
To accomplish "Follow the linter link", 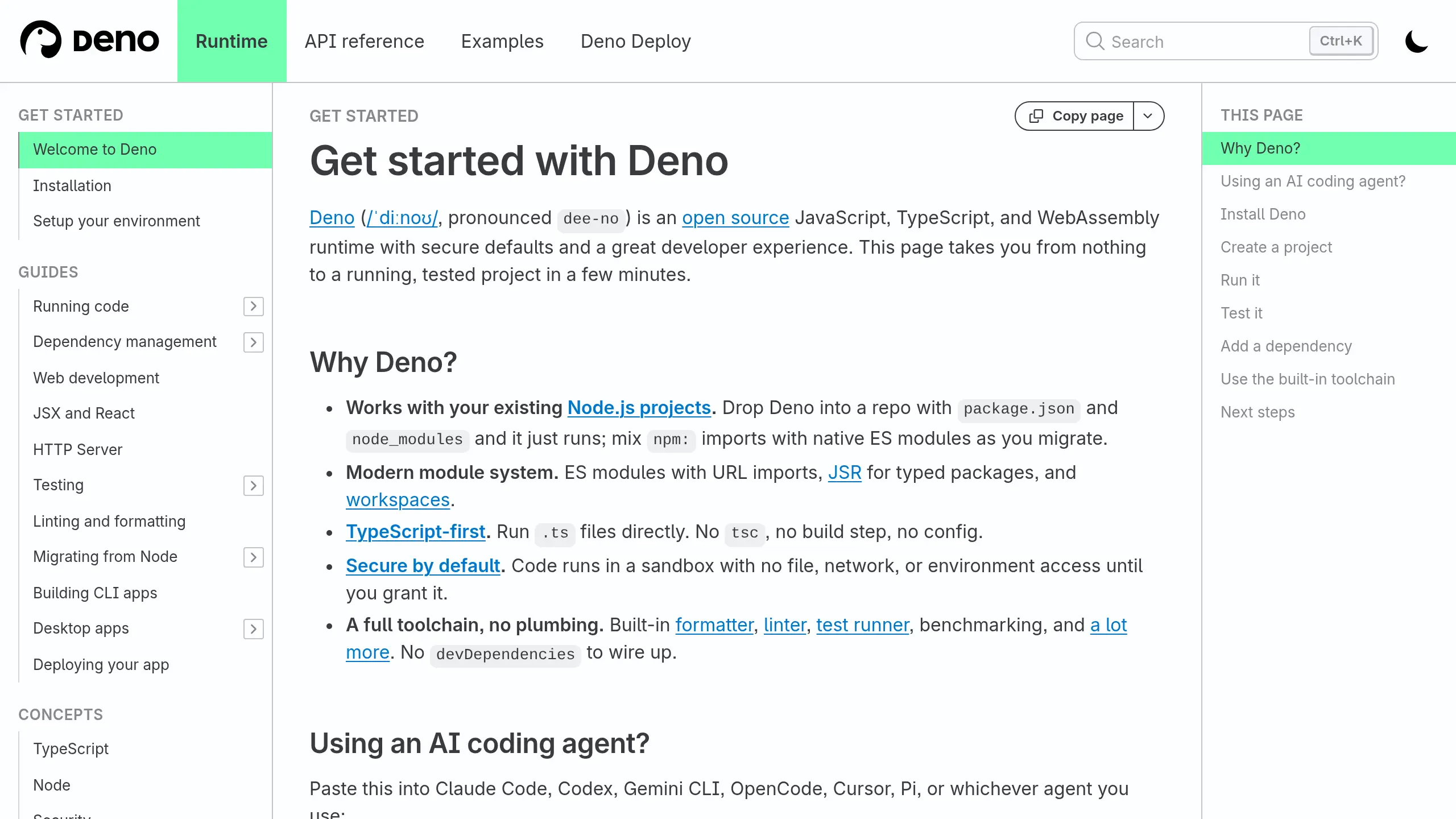I will point(785,625).
